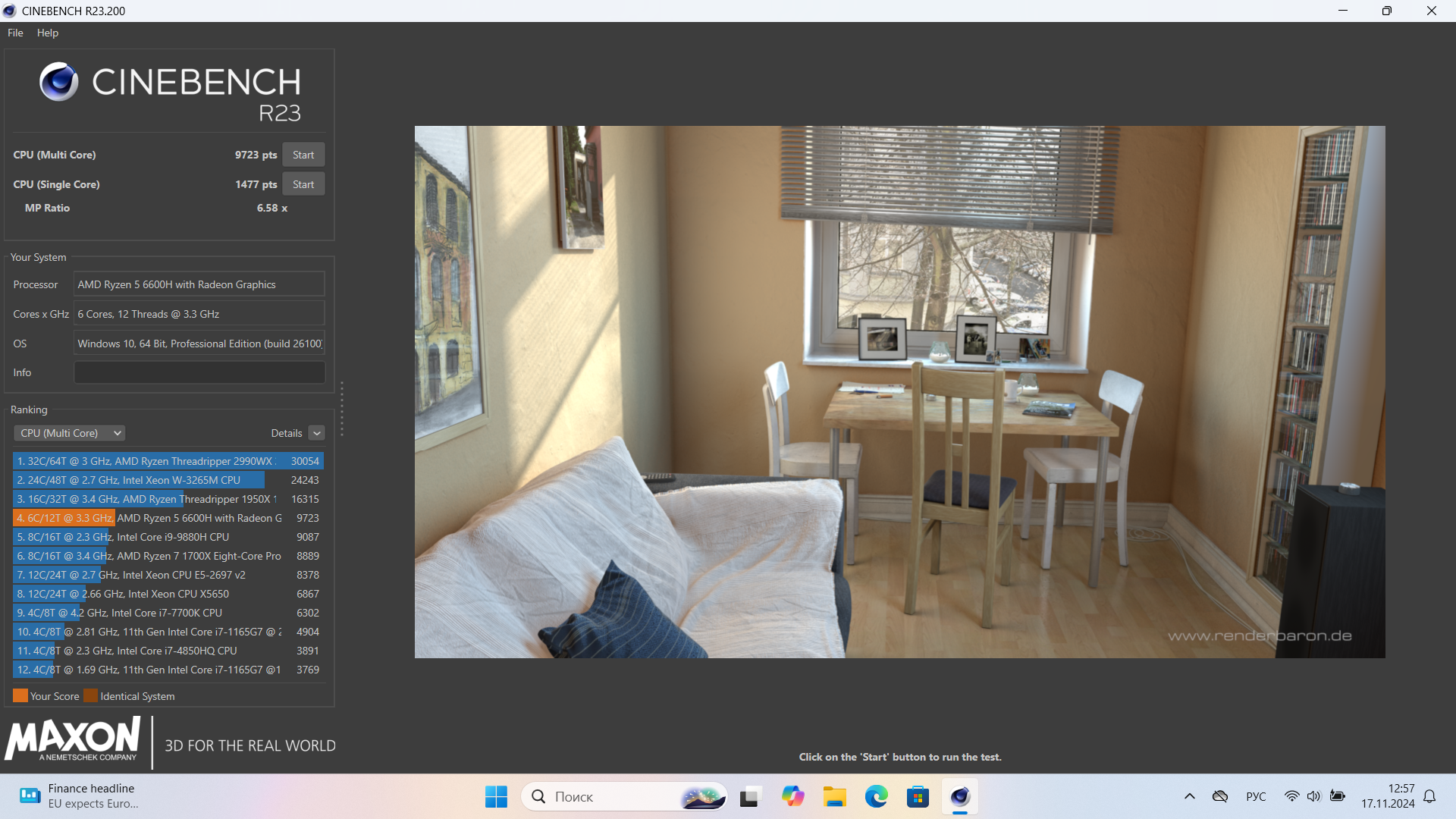Click the empty Info input field
This screenshot has height=819, width=1456.
tap(199, 372)
